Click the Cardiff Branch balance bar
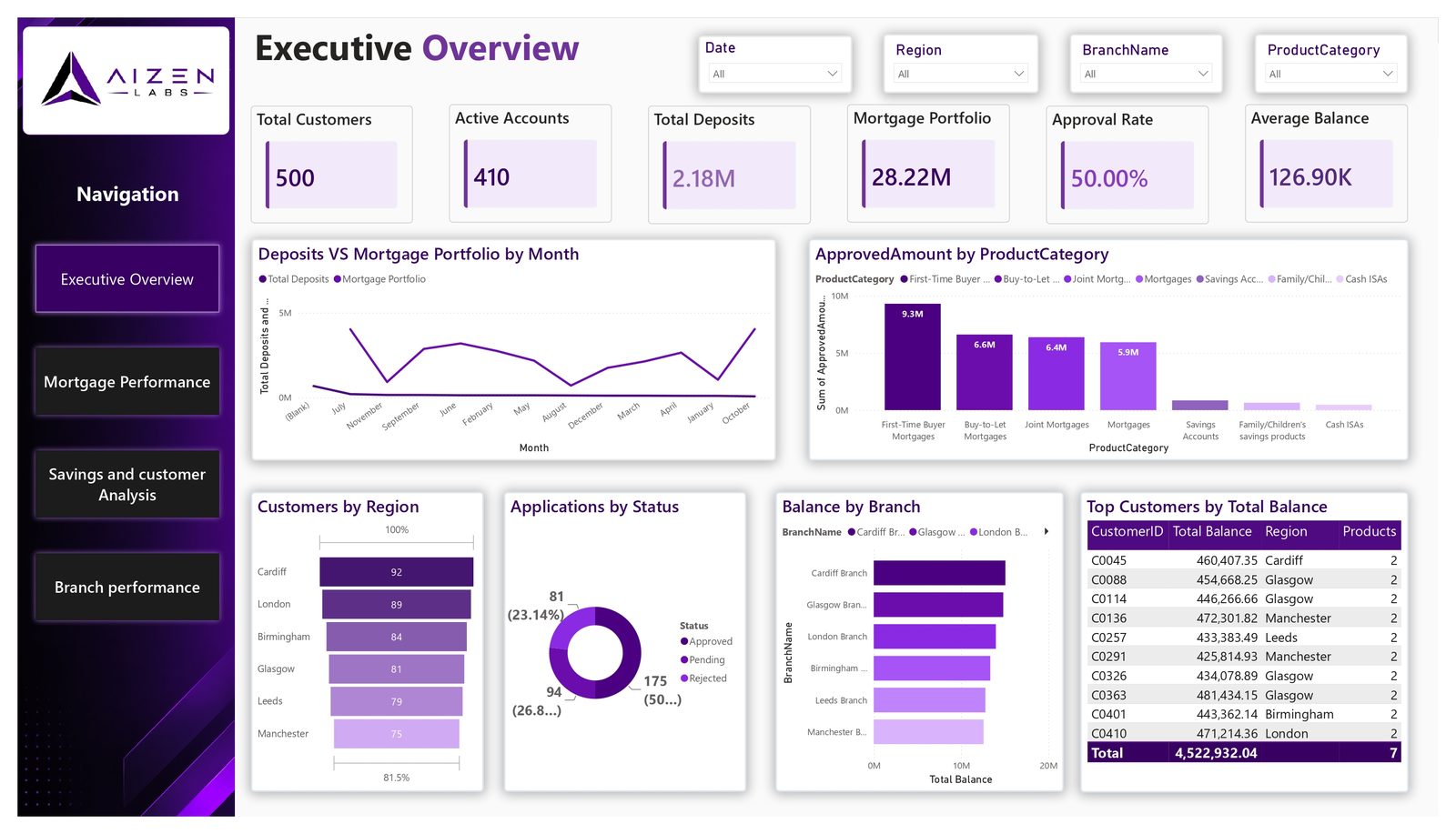The image size is (1456, 834). click(939, 573)
